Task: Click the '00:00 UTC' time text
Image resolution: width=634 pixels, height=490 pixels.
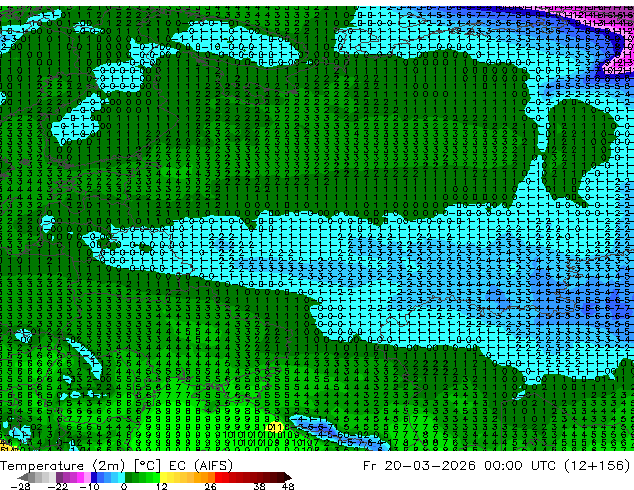Action: coord(520,466)
